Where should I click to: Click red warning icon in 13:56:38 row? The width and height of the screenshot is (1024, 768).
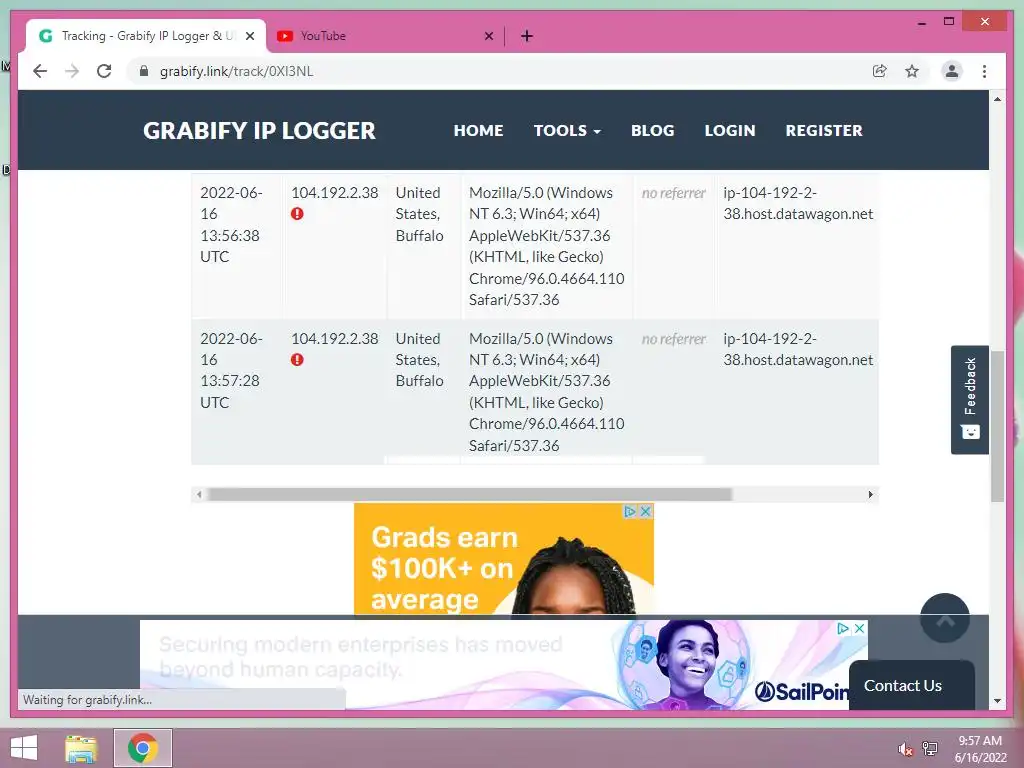(x=297, y=214)
